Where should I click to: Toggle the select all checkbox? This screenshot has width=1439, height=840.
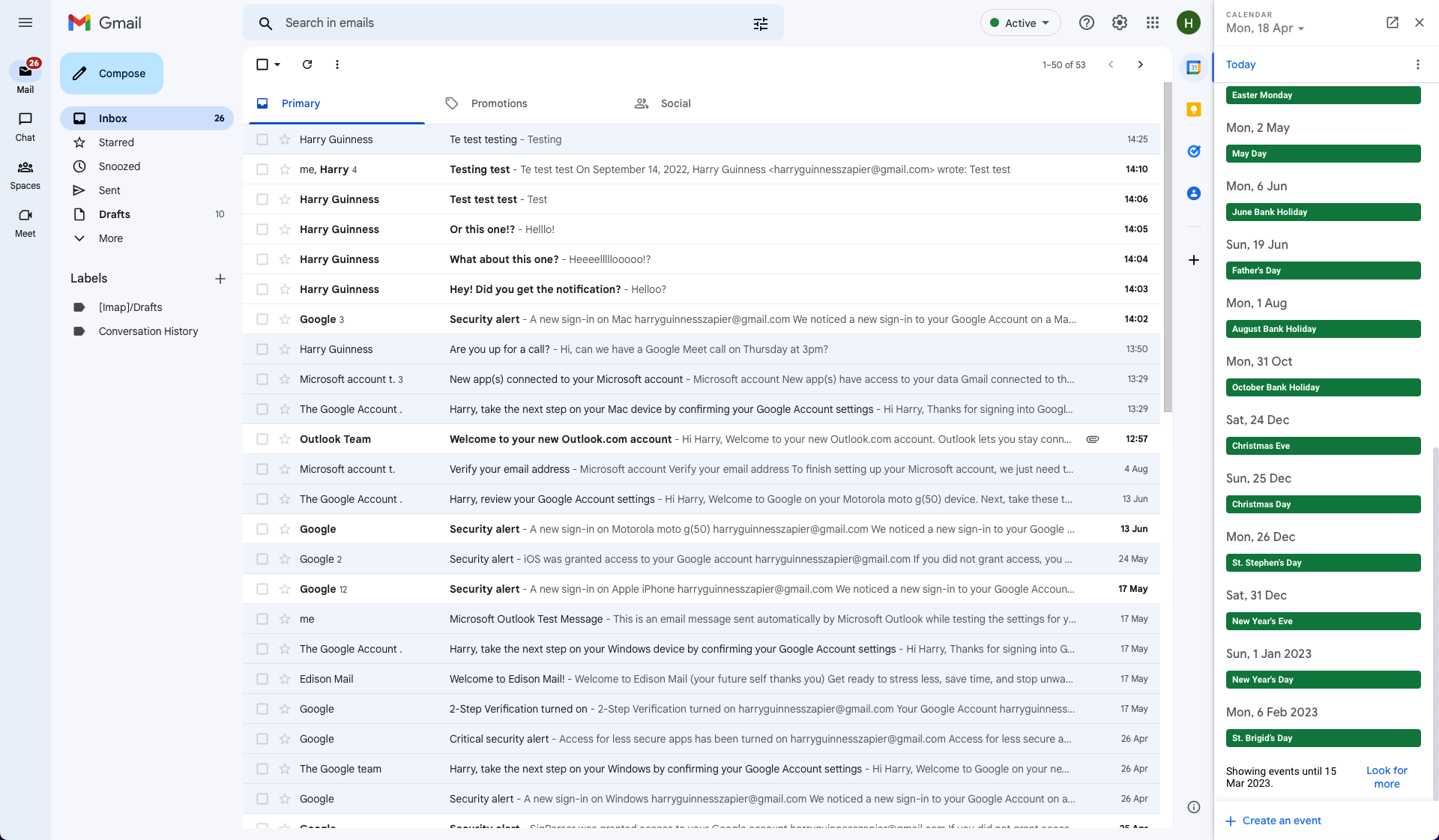(261, 64)
